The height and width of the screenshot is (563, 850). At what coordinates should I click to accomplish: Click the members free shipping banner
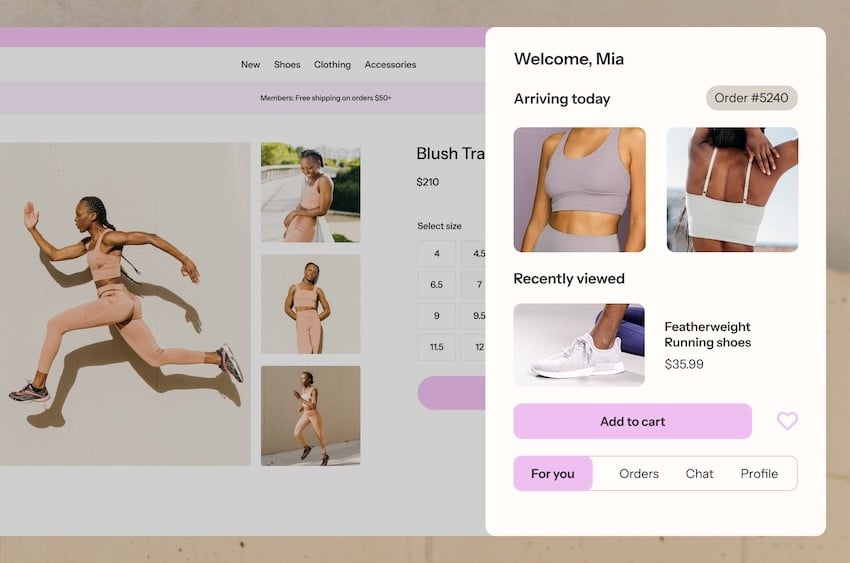pos(326,98)
